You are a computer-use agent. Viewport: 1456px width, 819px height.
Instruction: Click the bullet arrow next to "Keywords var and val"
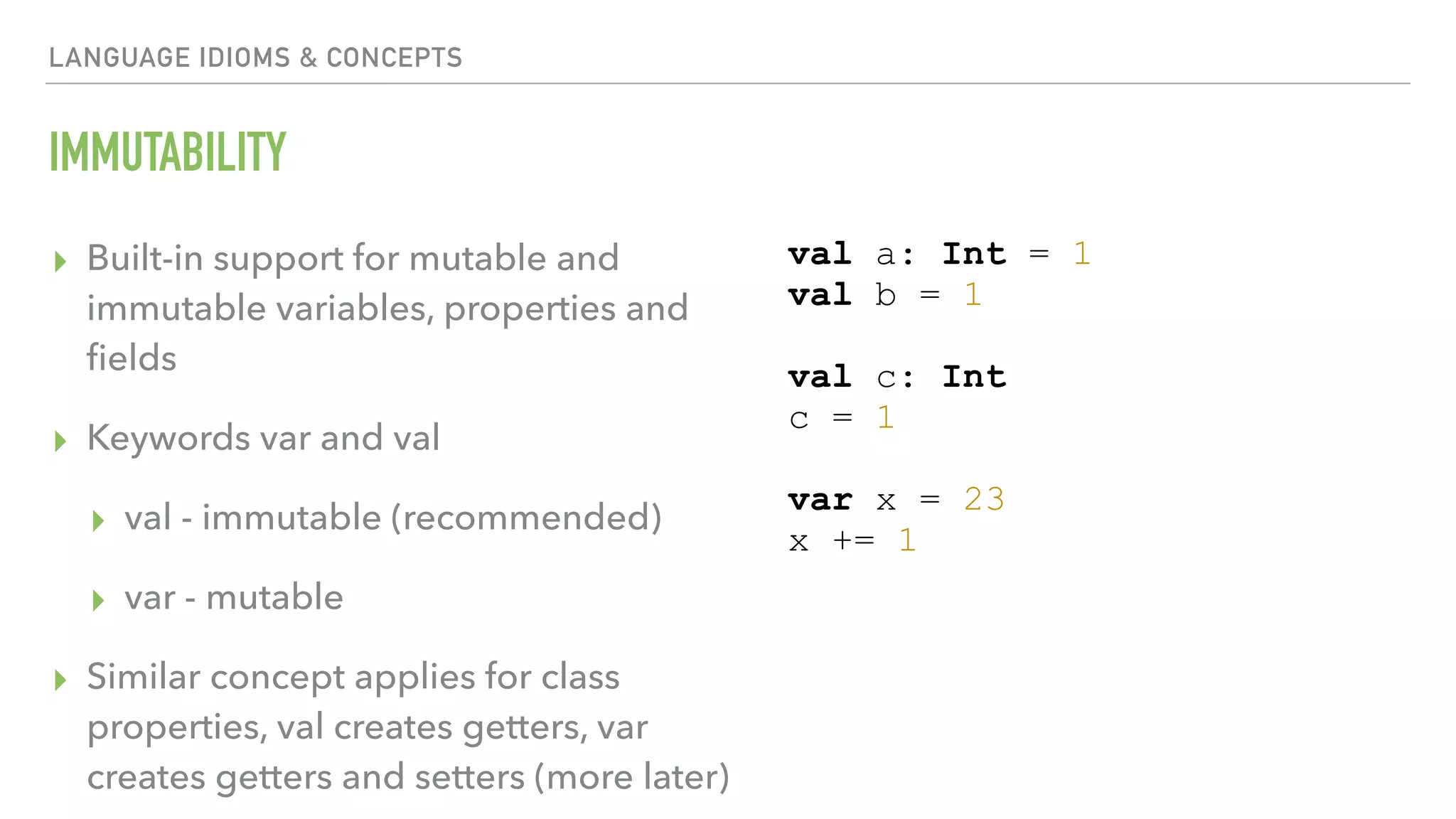(x=60, y=441)
